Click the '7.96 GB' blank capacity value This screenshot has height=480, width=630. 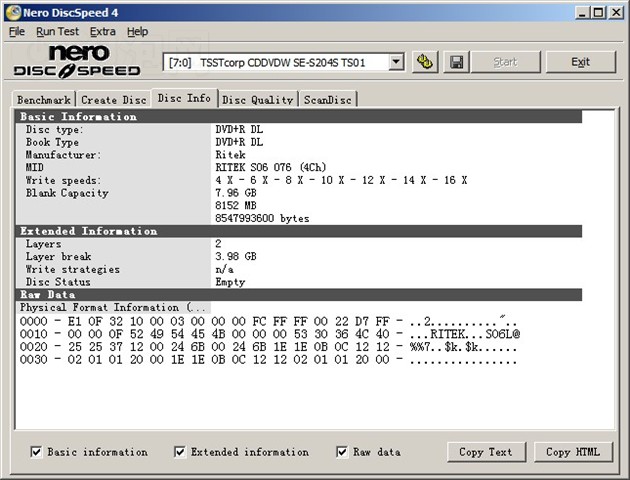(x=236, y=193)
